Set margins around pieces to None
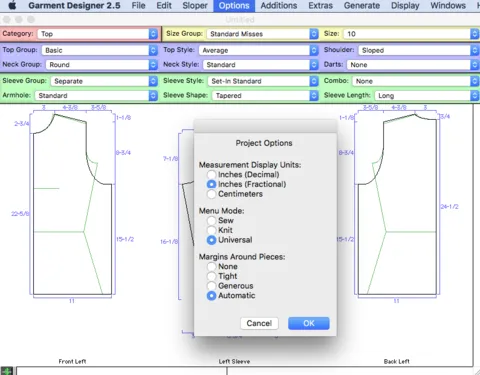480x375 pixels. tap(211, 266)
